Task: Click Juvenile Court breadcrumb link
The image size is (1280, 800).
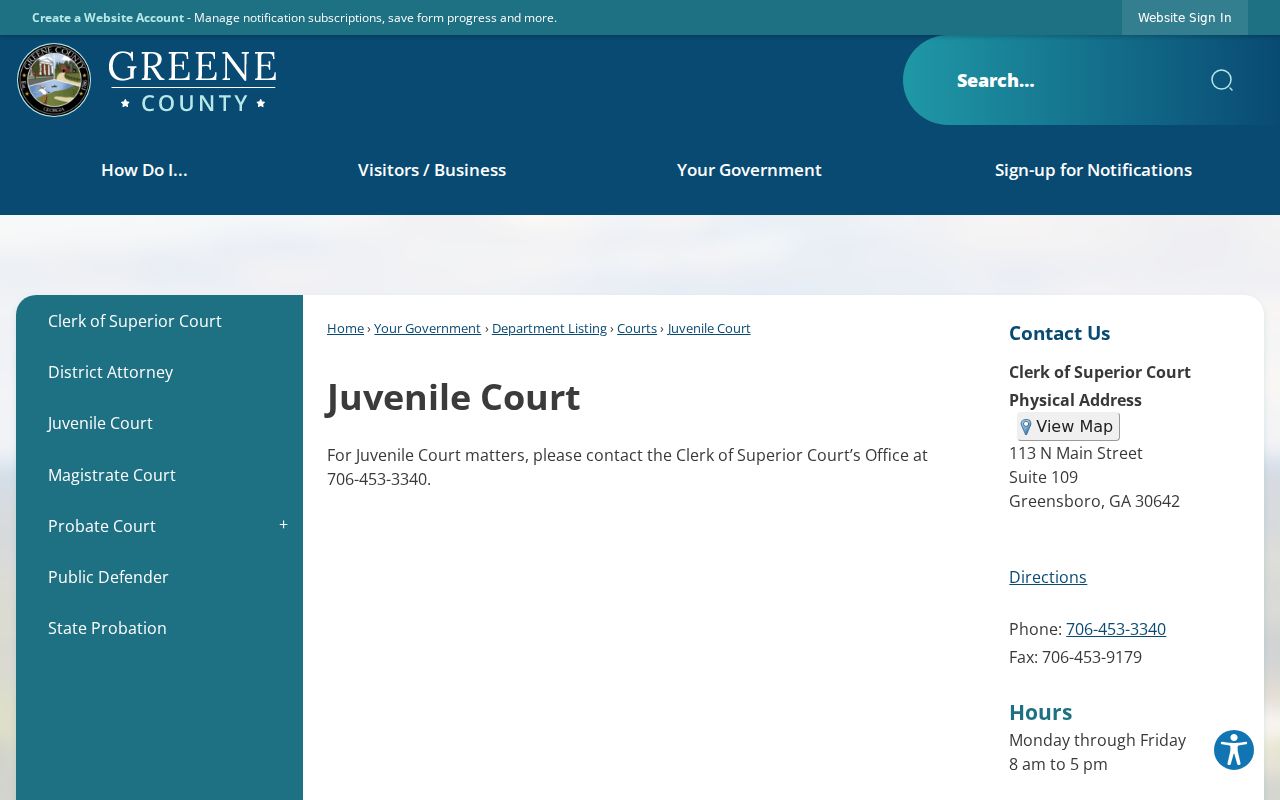Action: coord(709,328)
